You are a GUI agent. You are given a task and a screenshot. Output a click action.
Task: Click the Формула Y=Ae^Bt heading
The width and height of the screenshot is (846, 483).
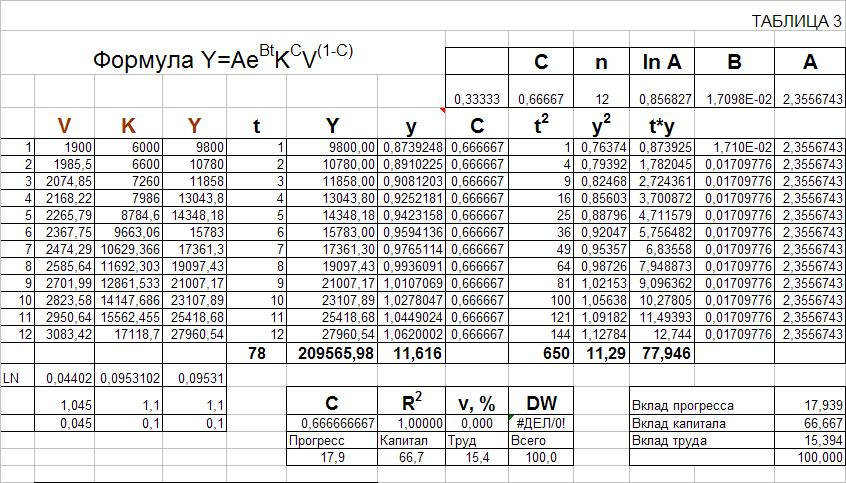tap(223, 57)
